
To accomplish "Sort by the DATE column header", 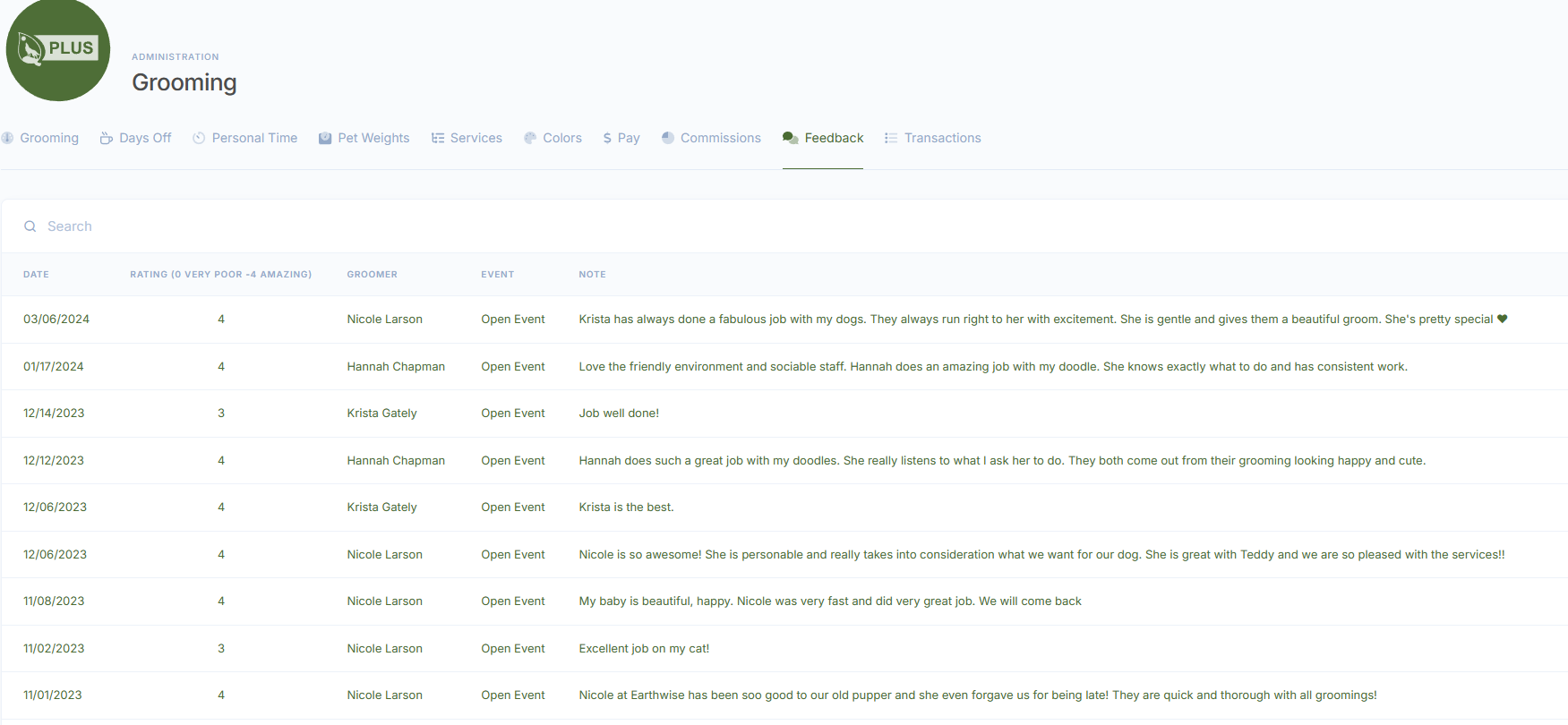I will pos(36,275).
